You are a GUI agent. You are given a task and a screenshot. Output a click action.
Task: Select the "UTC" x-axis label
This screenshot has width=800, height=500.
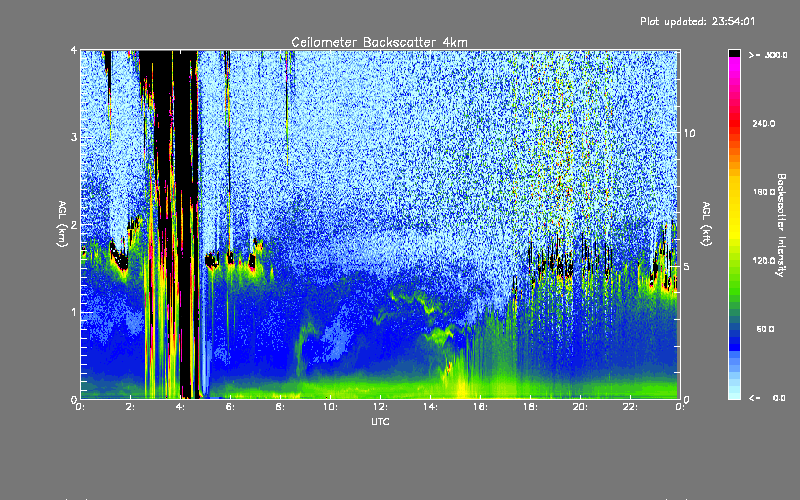380,421
